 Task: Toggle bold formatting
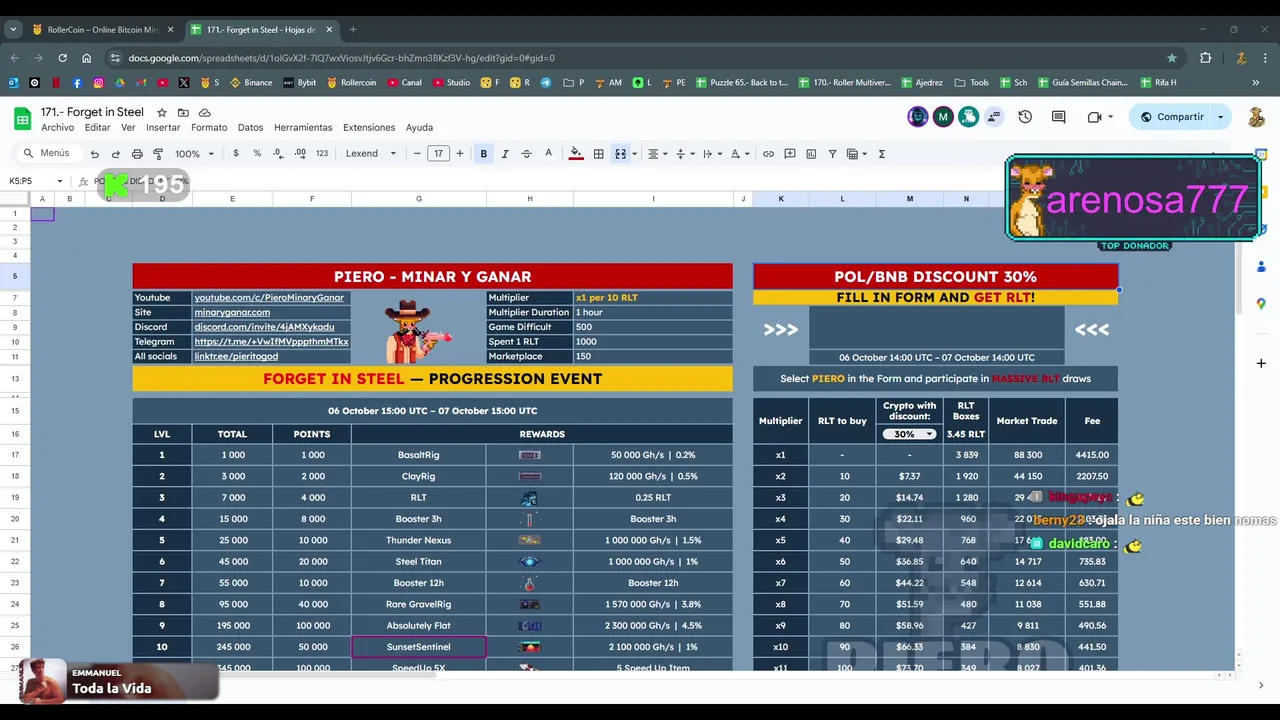pyautogui.click(x=484, y=154)
